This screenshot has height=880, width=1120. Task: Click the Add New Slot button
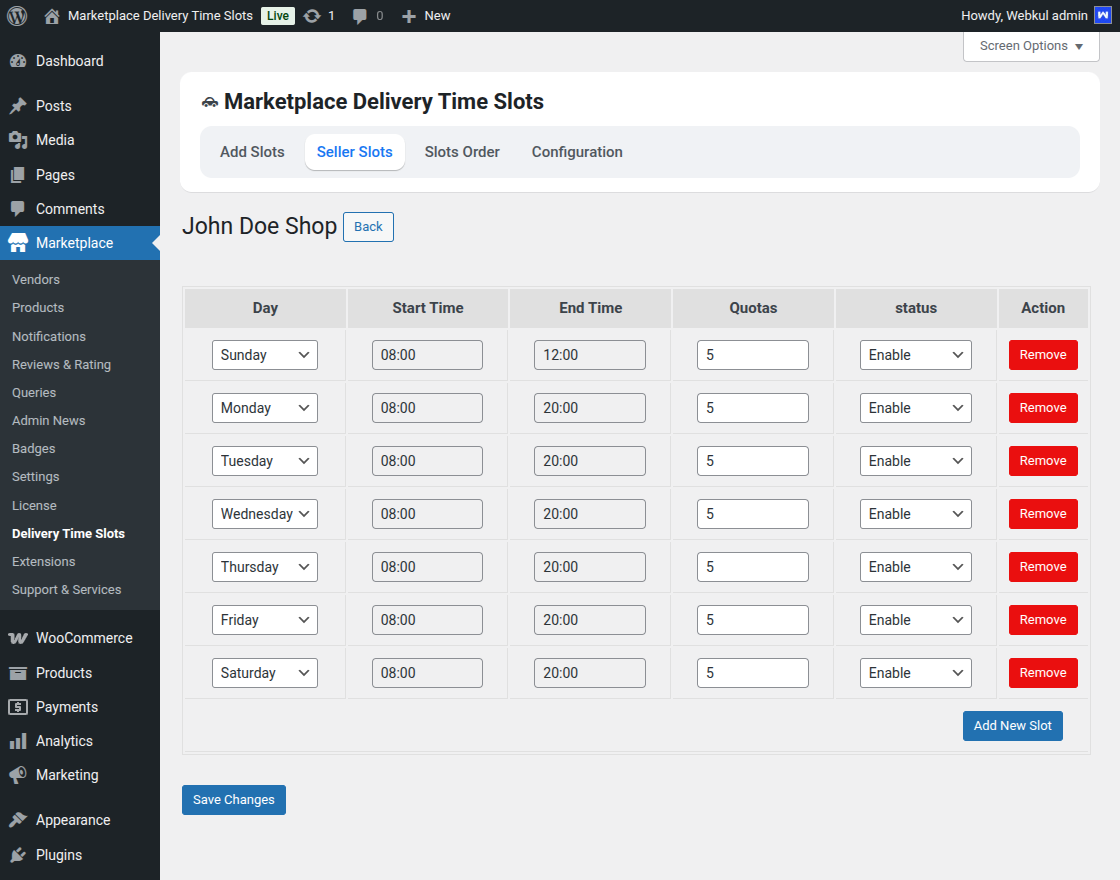click(1012, 726)
